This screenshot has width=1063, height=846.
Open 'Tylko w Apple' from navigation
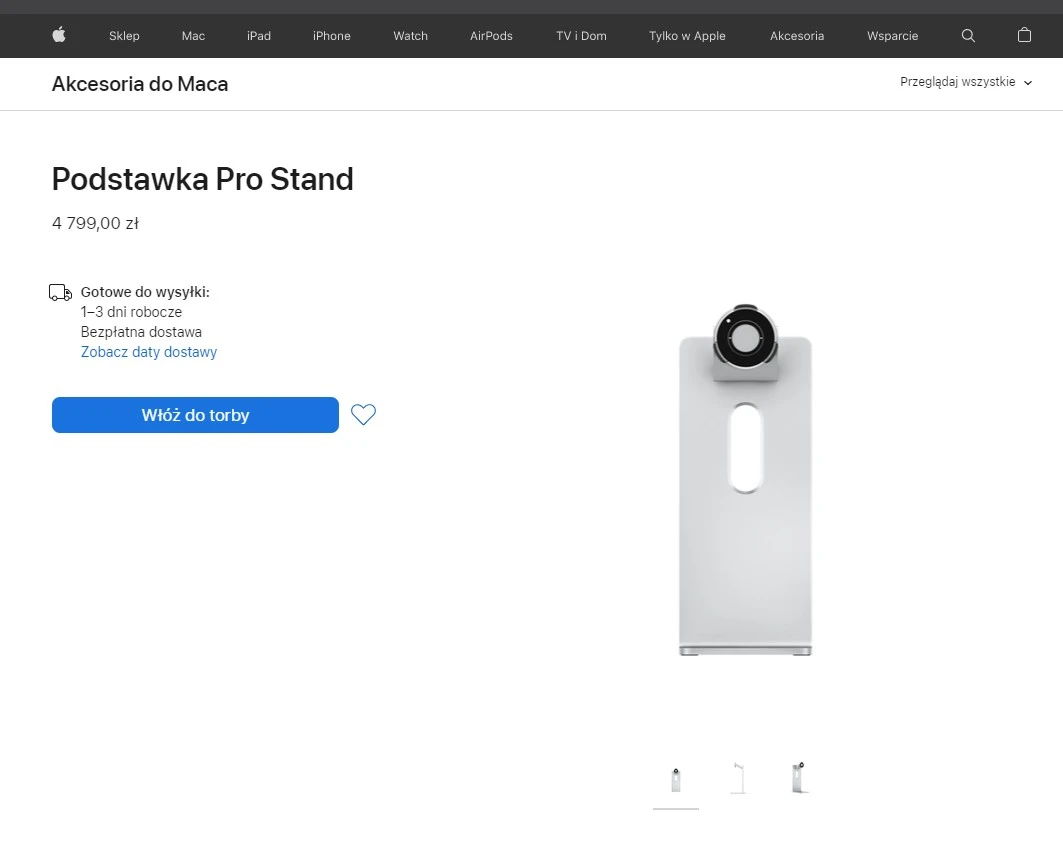(x=687, y=35)
